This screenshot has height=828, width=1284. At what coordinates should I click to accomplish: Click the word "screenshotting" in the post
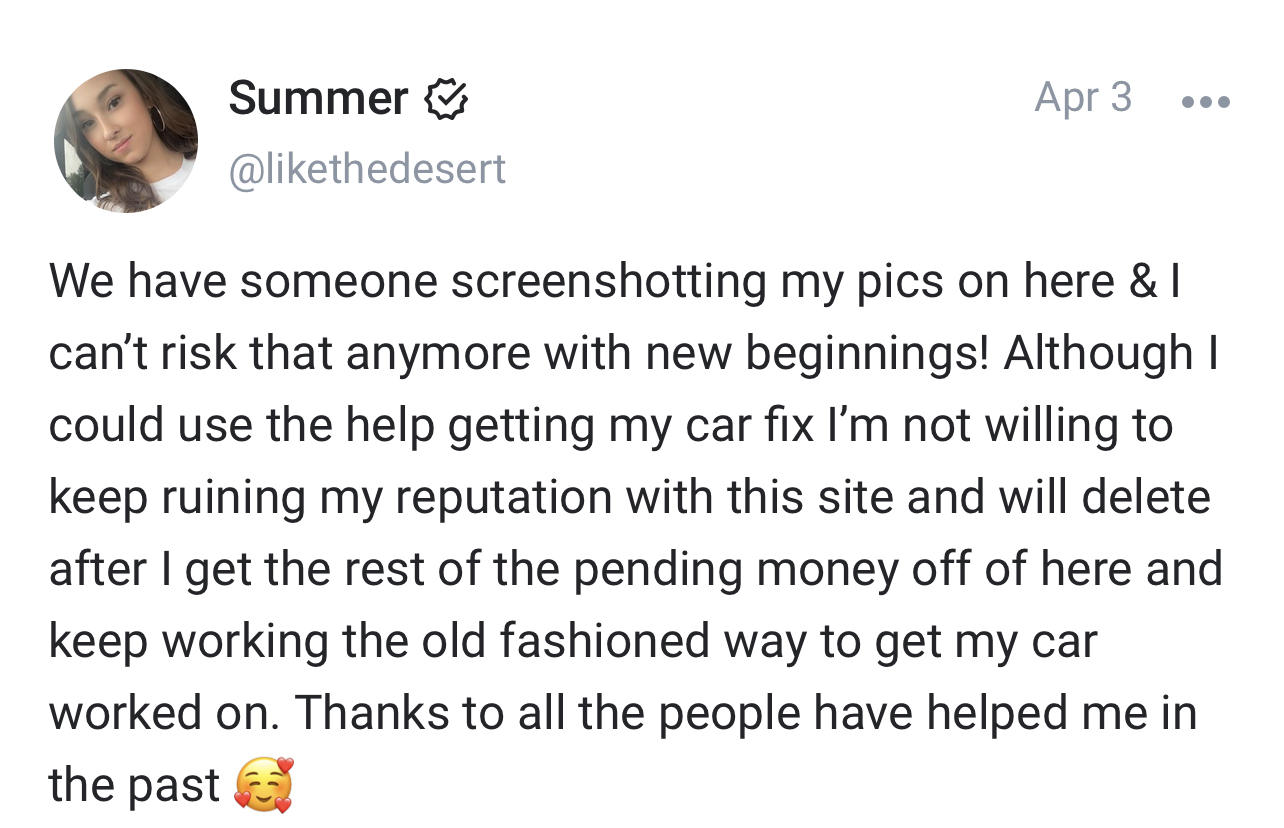[x=607, y=282]
